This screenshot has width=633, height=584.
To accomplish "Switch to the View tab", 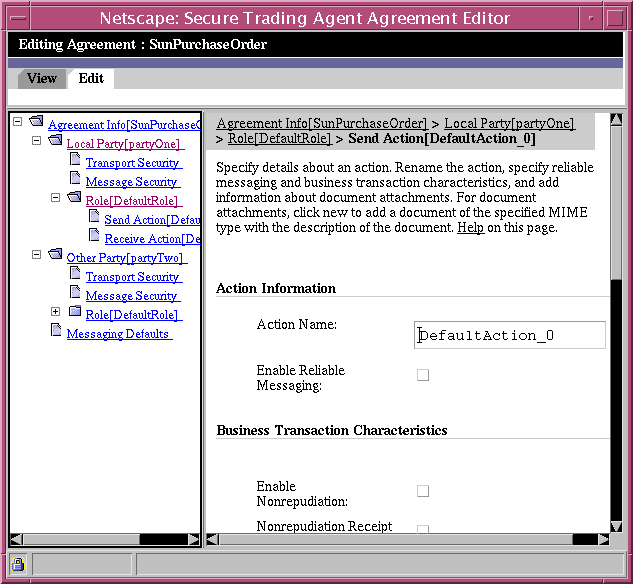I will click(x=42, y=78).
